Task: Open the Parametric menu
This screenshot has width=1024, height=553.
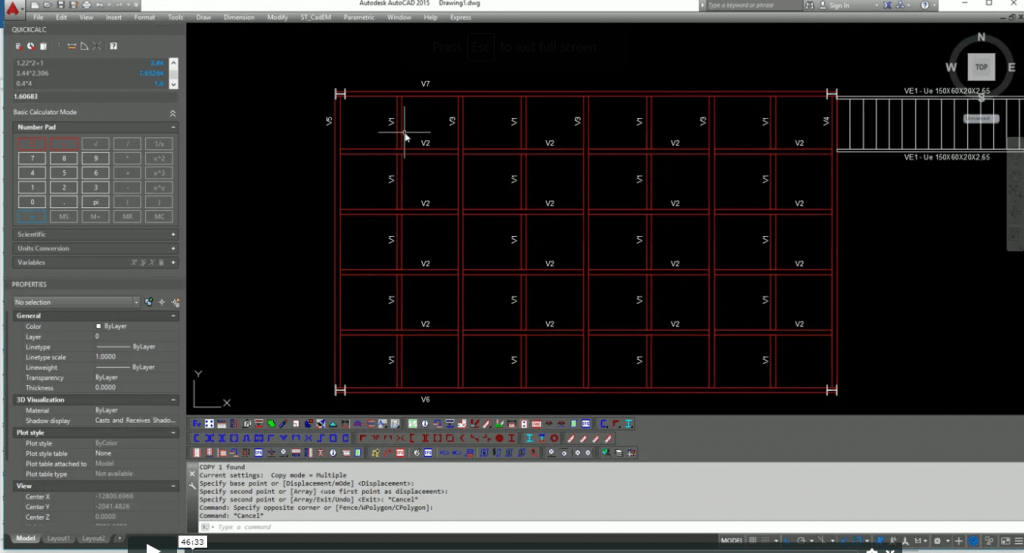Action: (359, 18)
